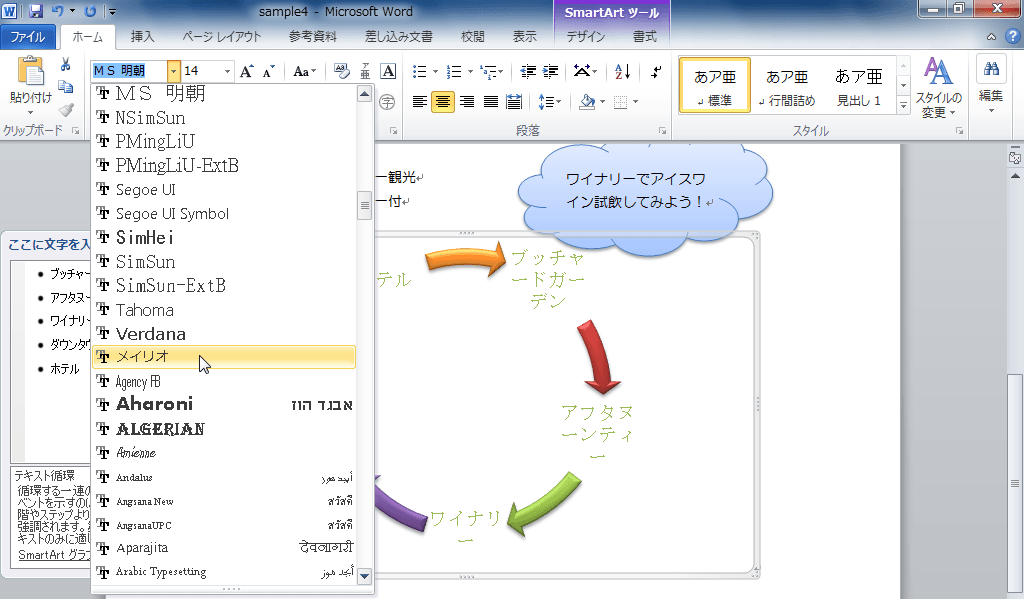Click font list scroll down arrow
This screenshot has height=599, width=1024.
pos(365,576)
